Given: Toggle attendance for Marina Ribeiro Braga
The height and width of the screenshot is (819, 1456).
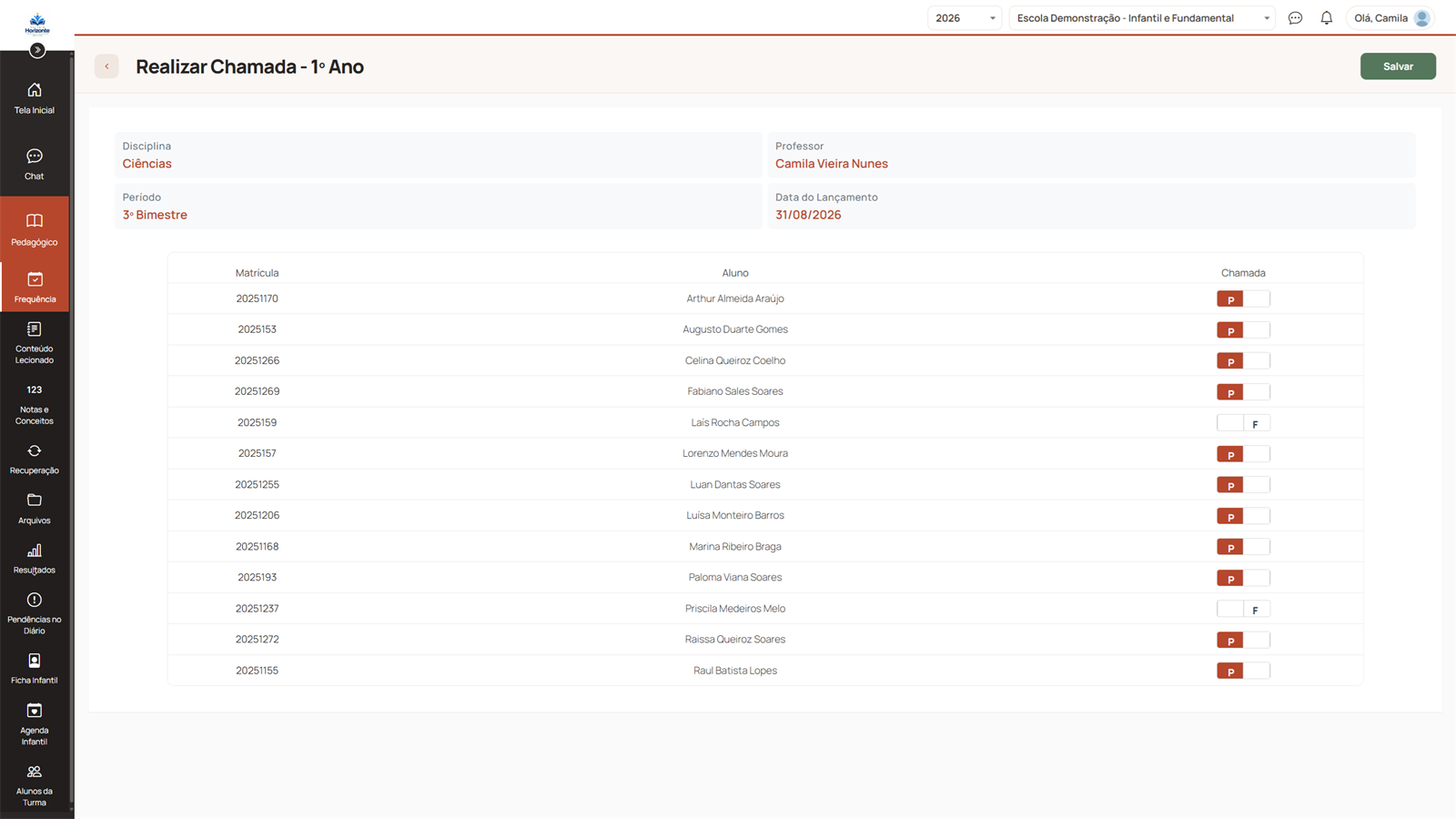Looking at the screenshot, I should pyautogui.click(x=1243, y=547).
